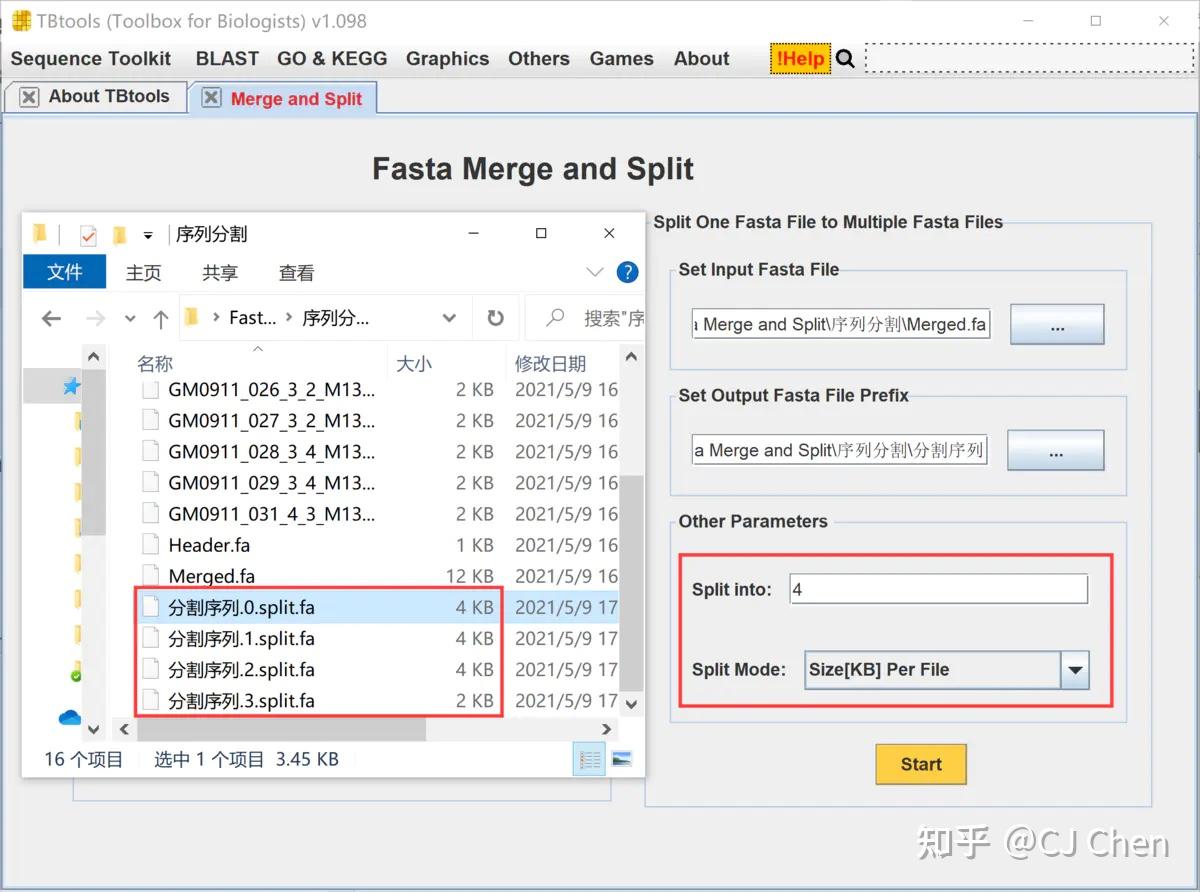Switch to details view in status bar

[x=589, y=759]
